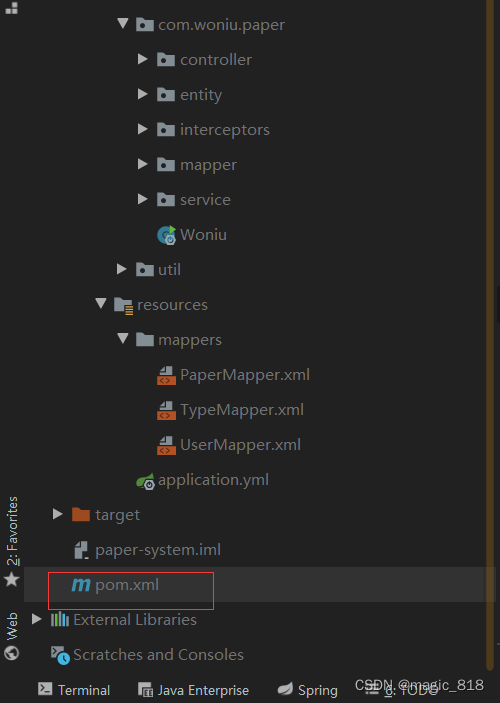Select External Libraries label
The height and width of the screenshot is (703, 500).
pyautogui.click(x=135, y=620)
